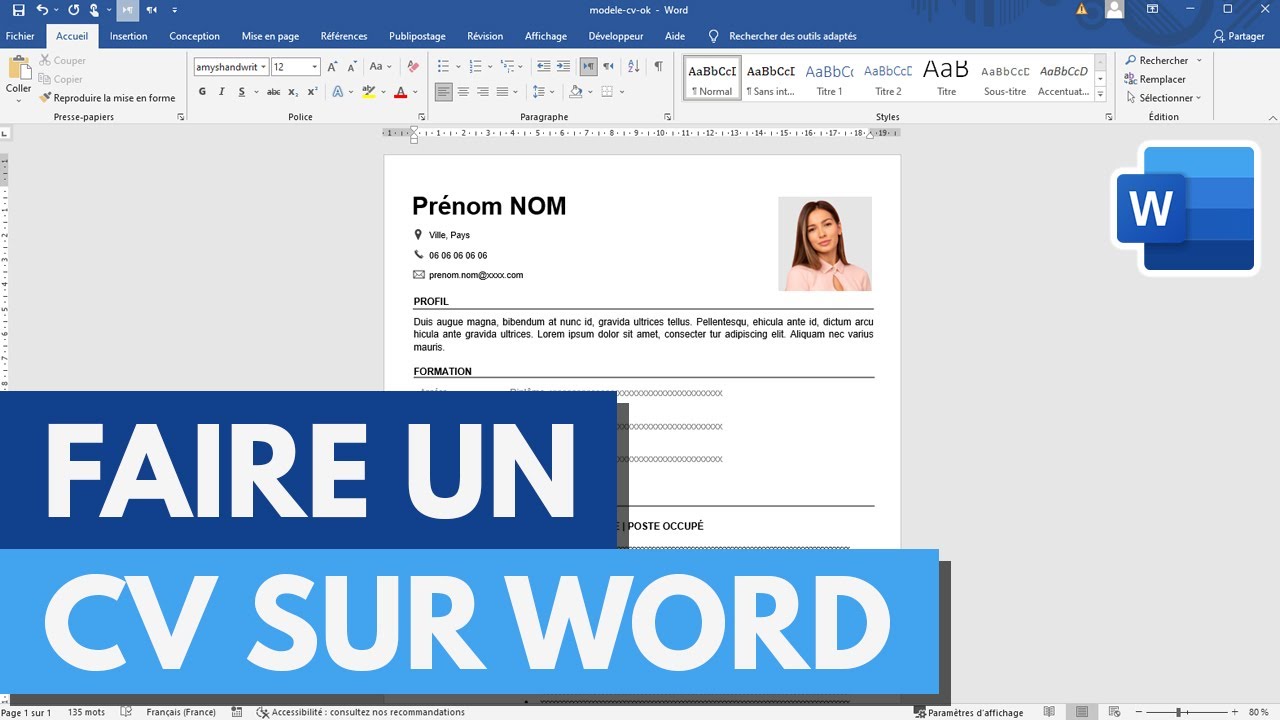Apply the Titre 1 style
This screenshot has height=720, width=1280.
pos(829,78)
